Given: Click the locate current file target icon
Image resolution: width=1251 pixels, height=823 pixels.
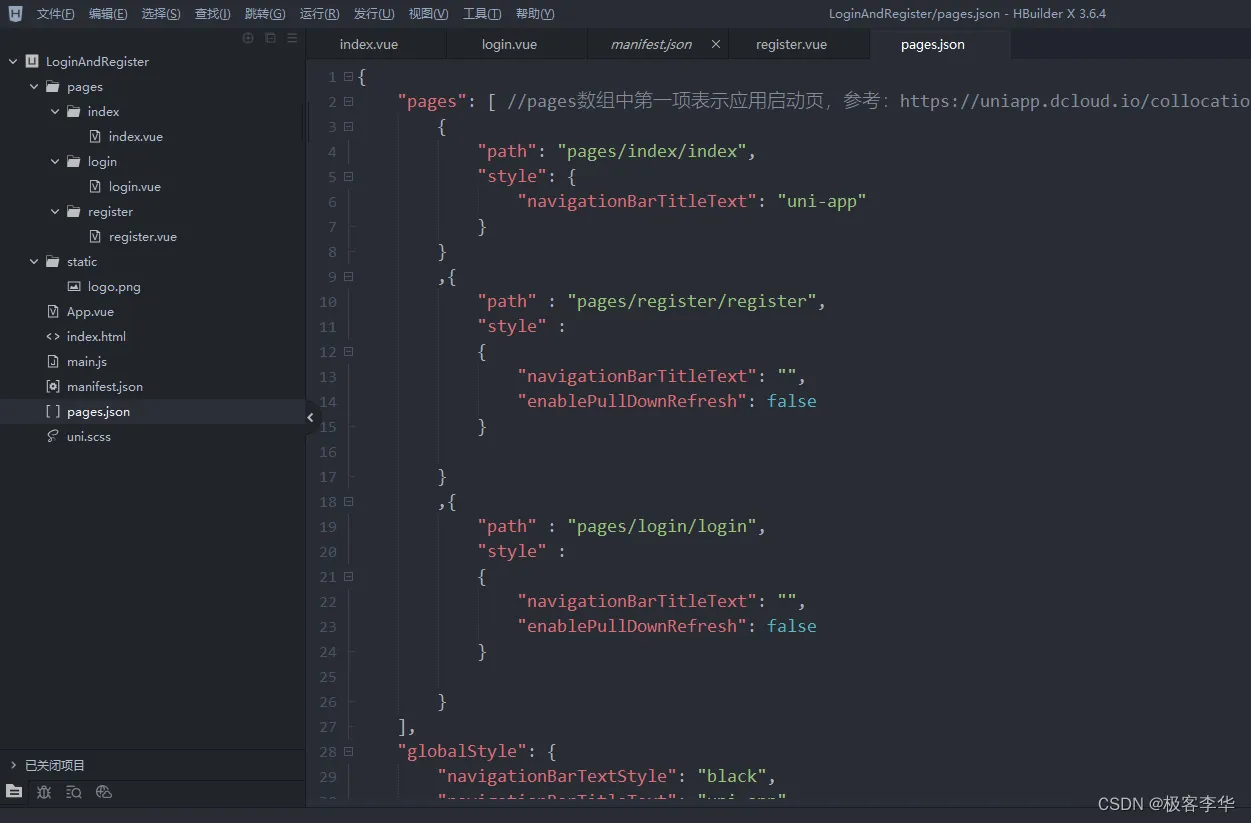Looking at the screenshot, I should point(248,38).
